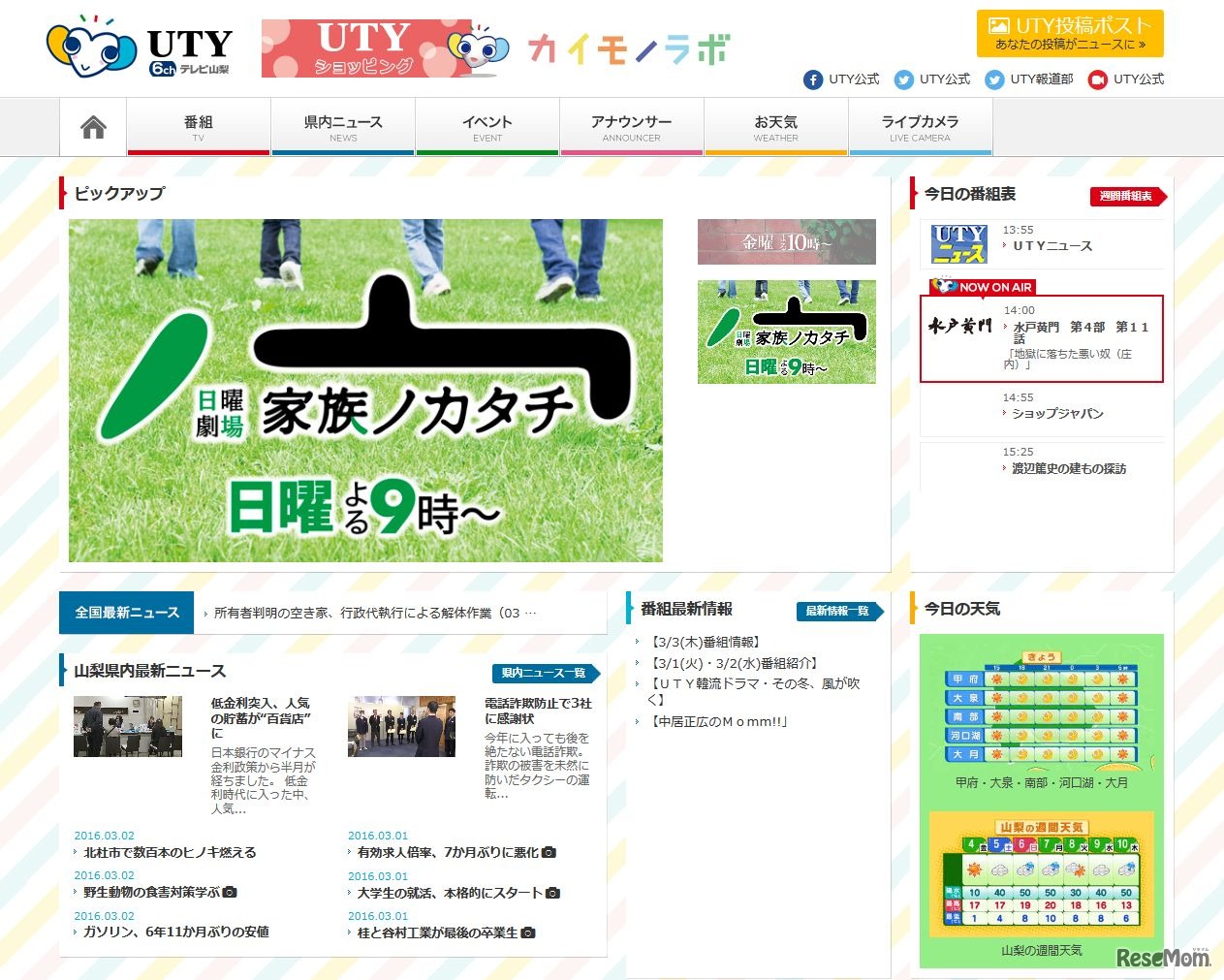
Task: Click the 甲府・大泉・南部・河口湖・大月 caption
Action: coord(1041,782)
